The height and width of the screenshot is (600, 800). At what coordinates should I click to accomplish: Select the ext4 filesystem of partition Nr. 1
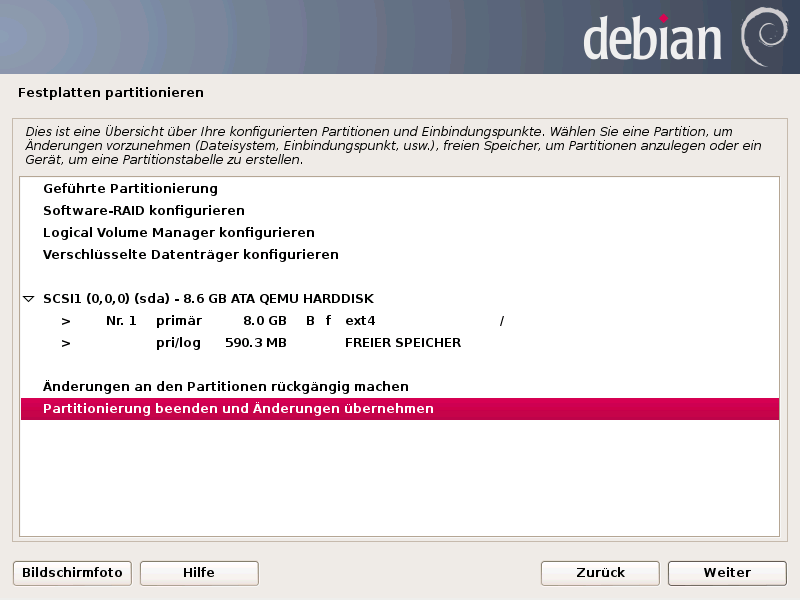tap(360, 321)
